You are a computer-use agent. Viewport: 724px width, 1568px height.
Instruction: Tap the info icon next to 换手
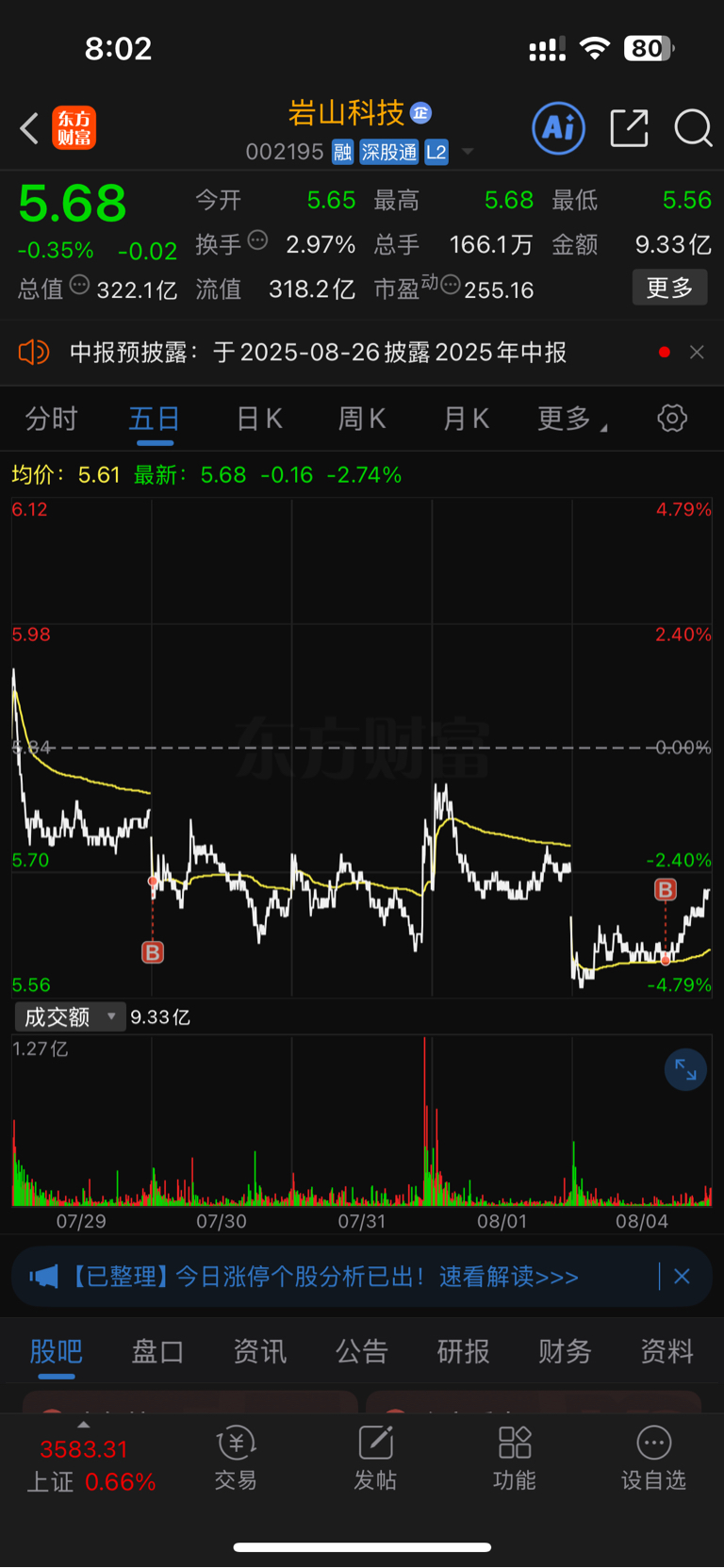(257, 240)
